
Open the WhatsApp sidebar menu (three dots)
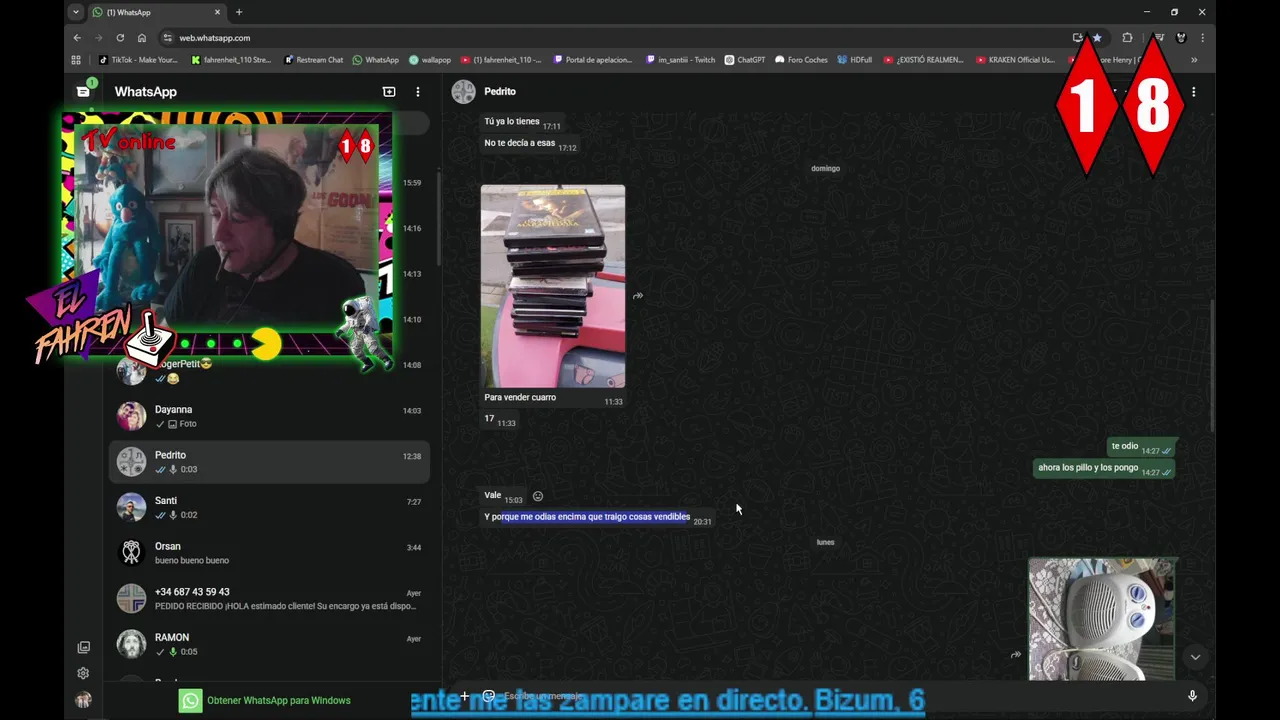coord(418,92)
